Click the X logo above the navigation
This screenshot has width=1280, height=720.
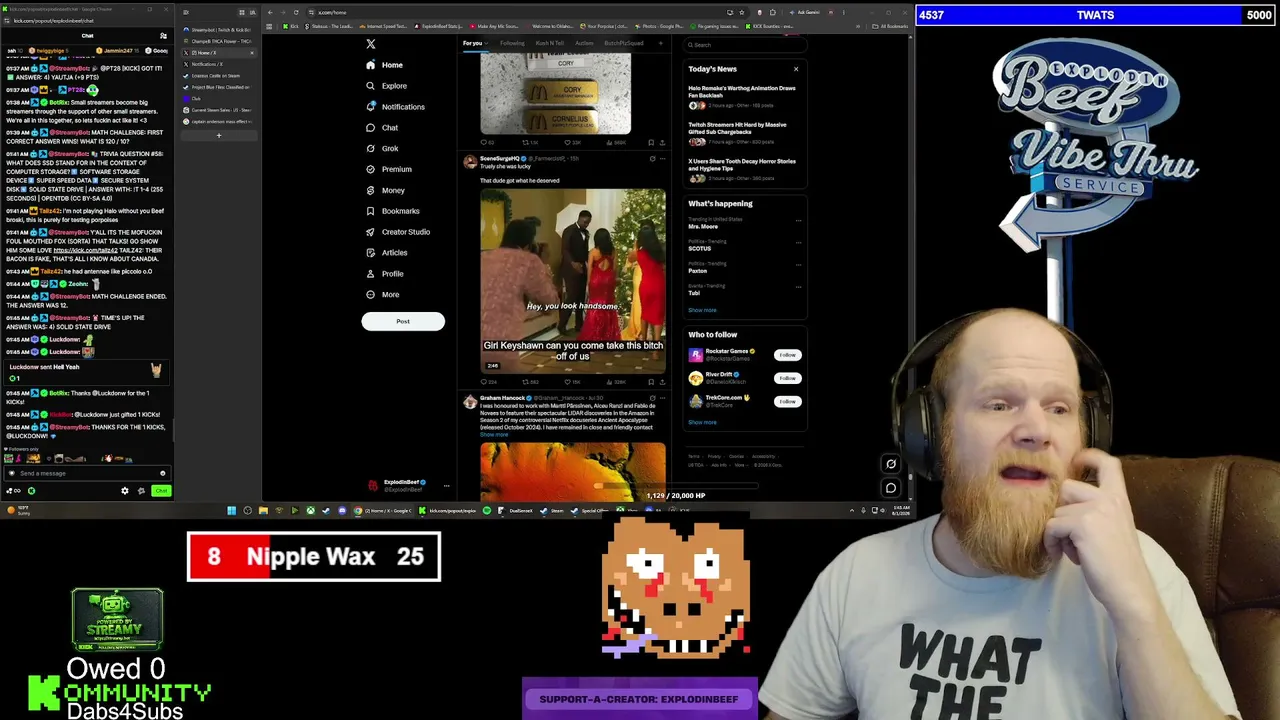(370, 44)
